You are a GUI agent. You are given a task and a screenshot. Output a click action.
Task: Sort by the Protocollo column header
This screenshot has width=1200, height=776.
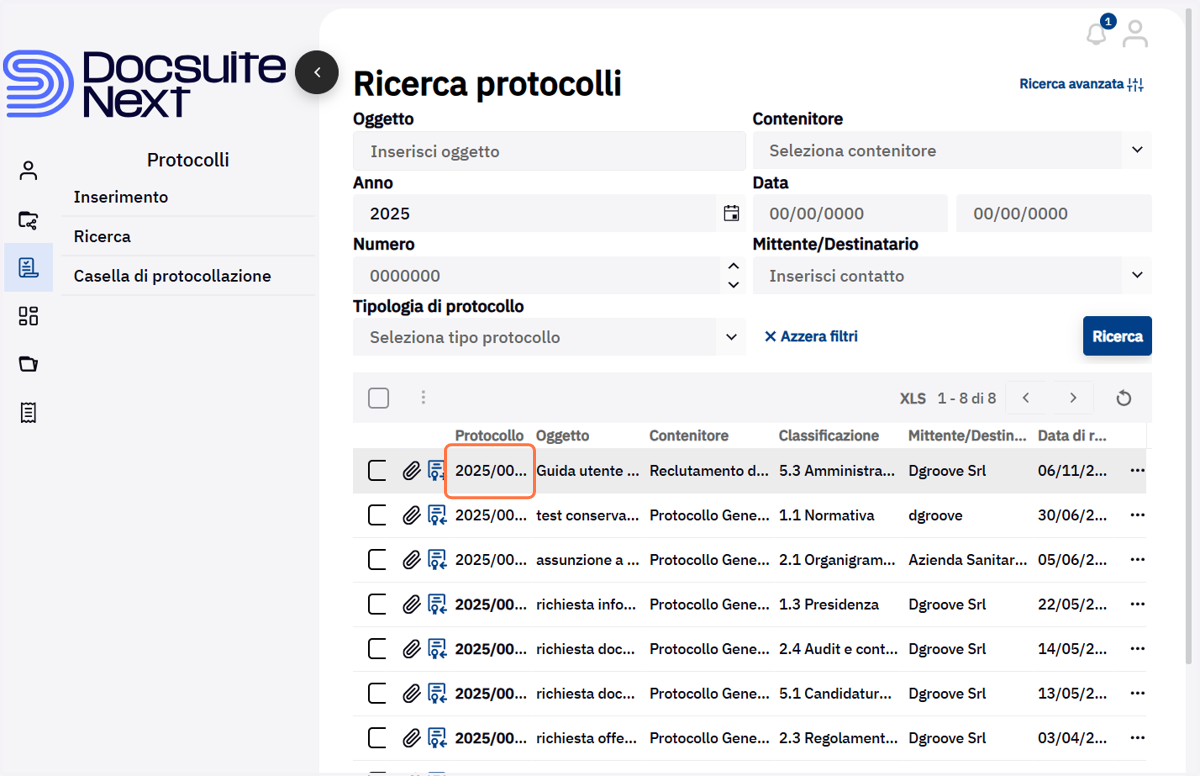[x=489, y=435]
